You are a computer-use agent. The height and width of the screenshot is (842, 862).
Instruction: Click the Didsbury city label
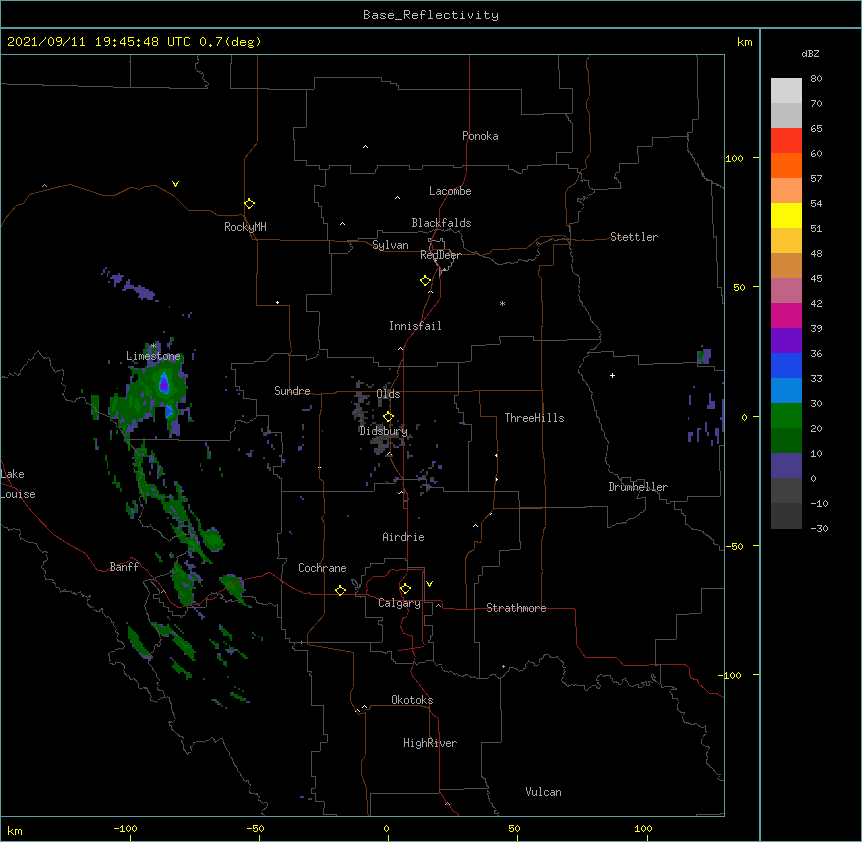point(383,431)
